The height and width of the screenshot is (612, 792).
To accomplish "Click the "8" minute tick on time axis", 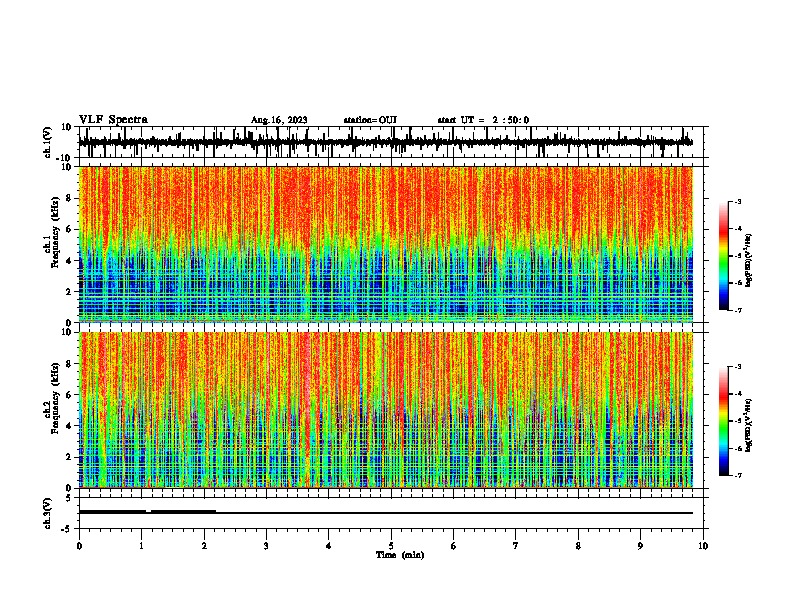I will pos(578,546).
